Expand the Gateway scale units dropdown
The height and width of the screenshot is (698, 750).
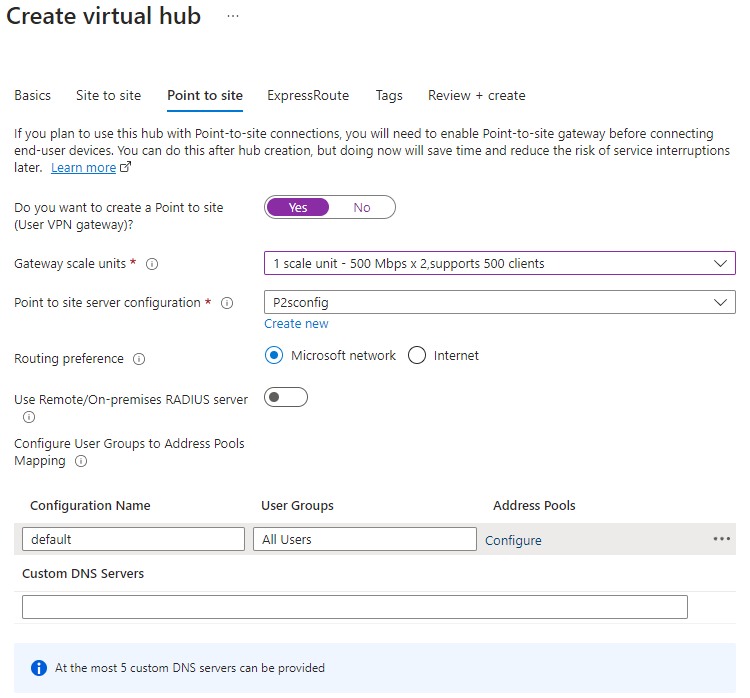(x=499, y=263)
